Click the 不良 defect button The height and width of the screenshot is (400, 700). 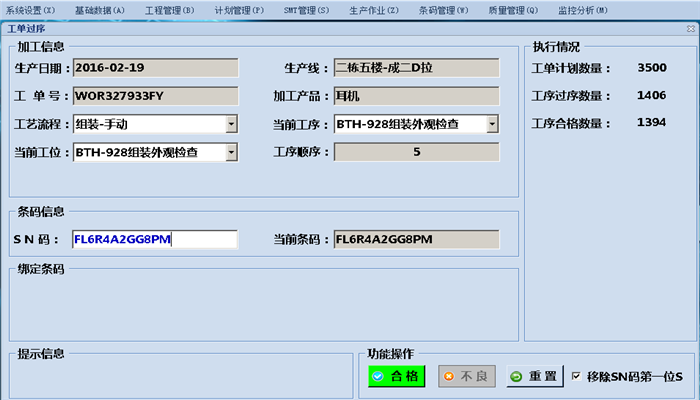[x=467, y=376]
